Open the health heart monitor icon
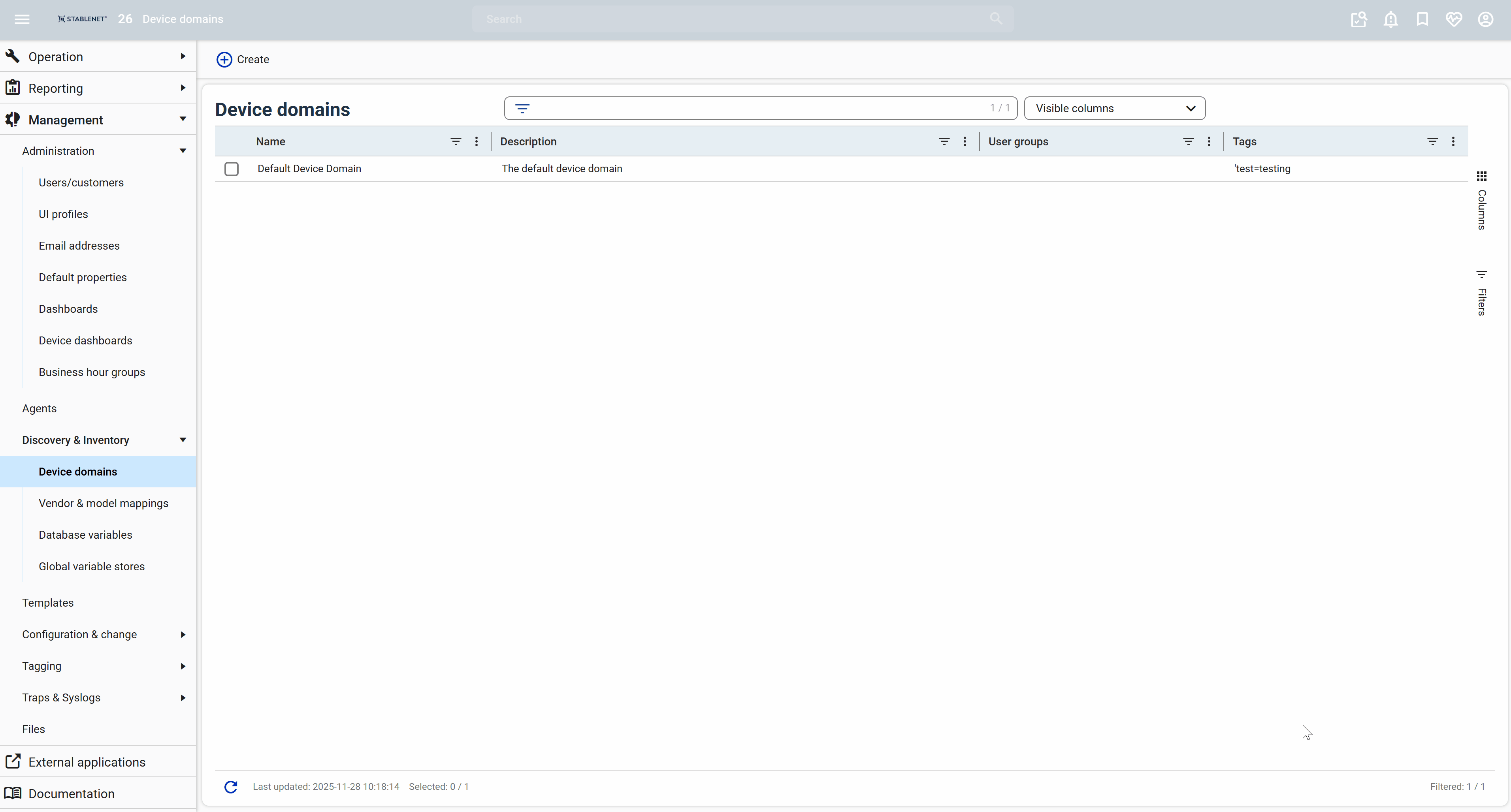Image resolution: width=1511 pixels, height=812 pixels. 1454,19
